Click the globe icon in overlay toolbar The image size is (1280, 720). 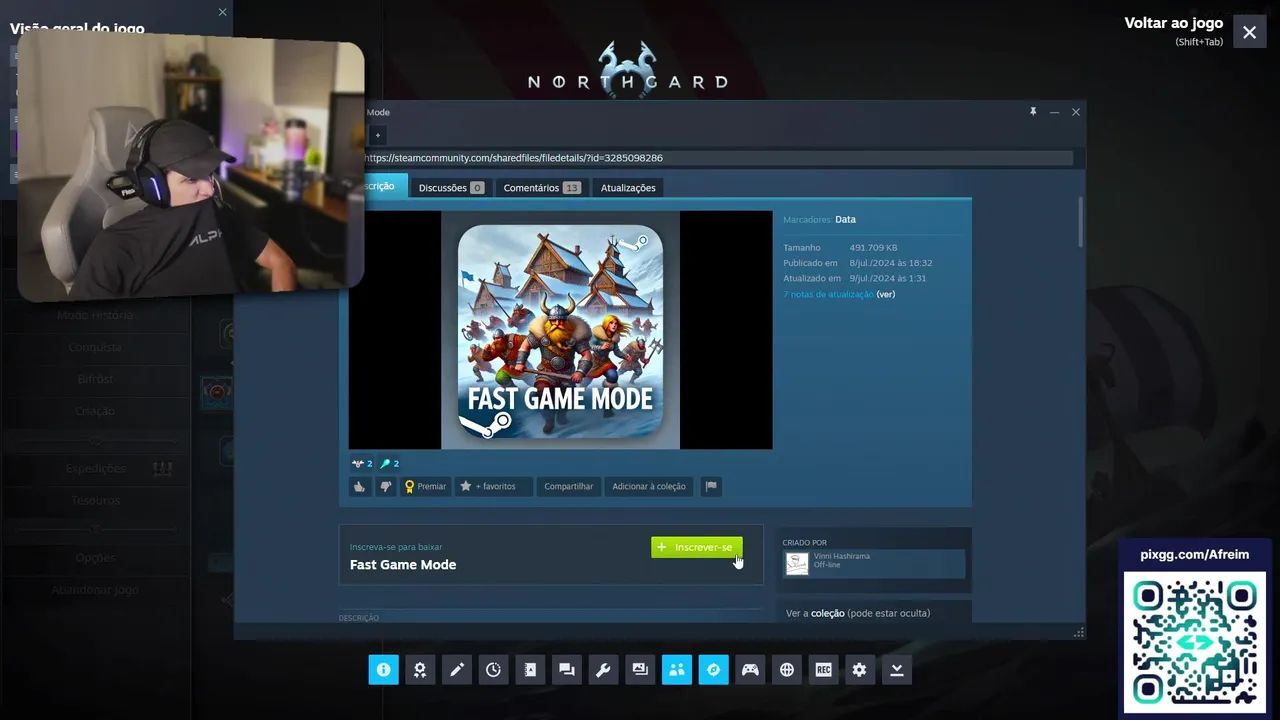787,670
